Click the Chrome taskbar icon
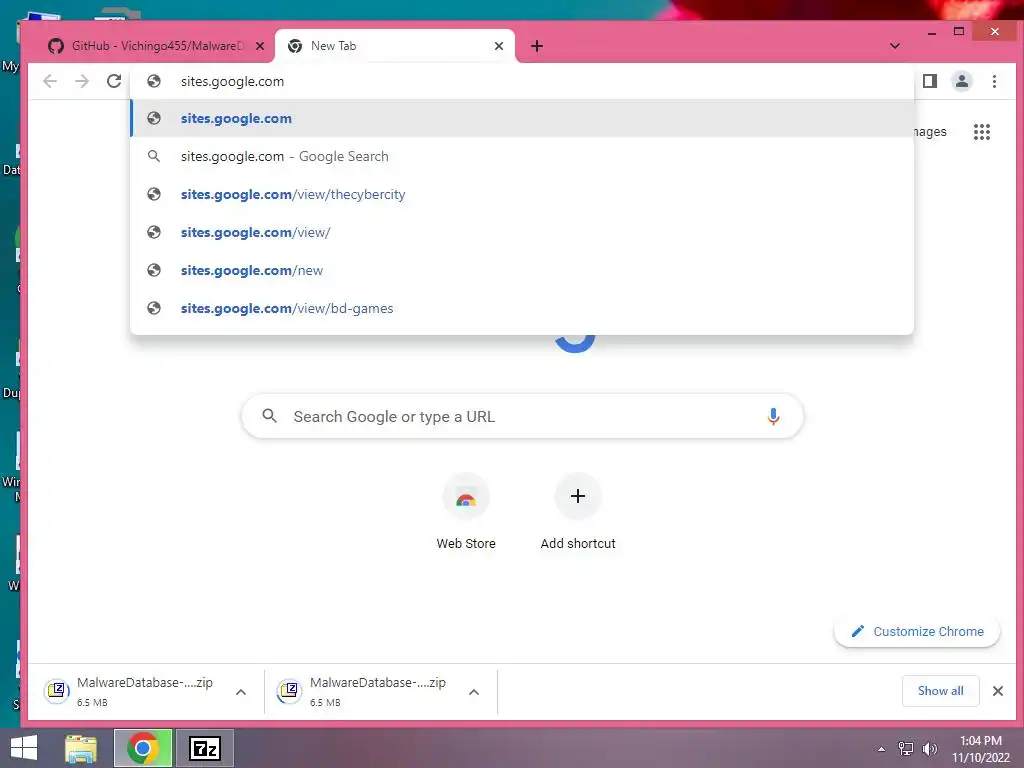Image resolution: width=1024 pixels, height=768 pixels. (143, 748)
